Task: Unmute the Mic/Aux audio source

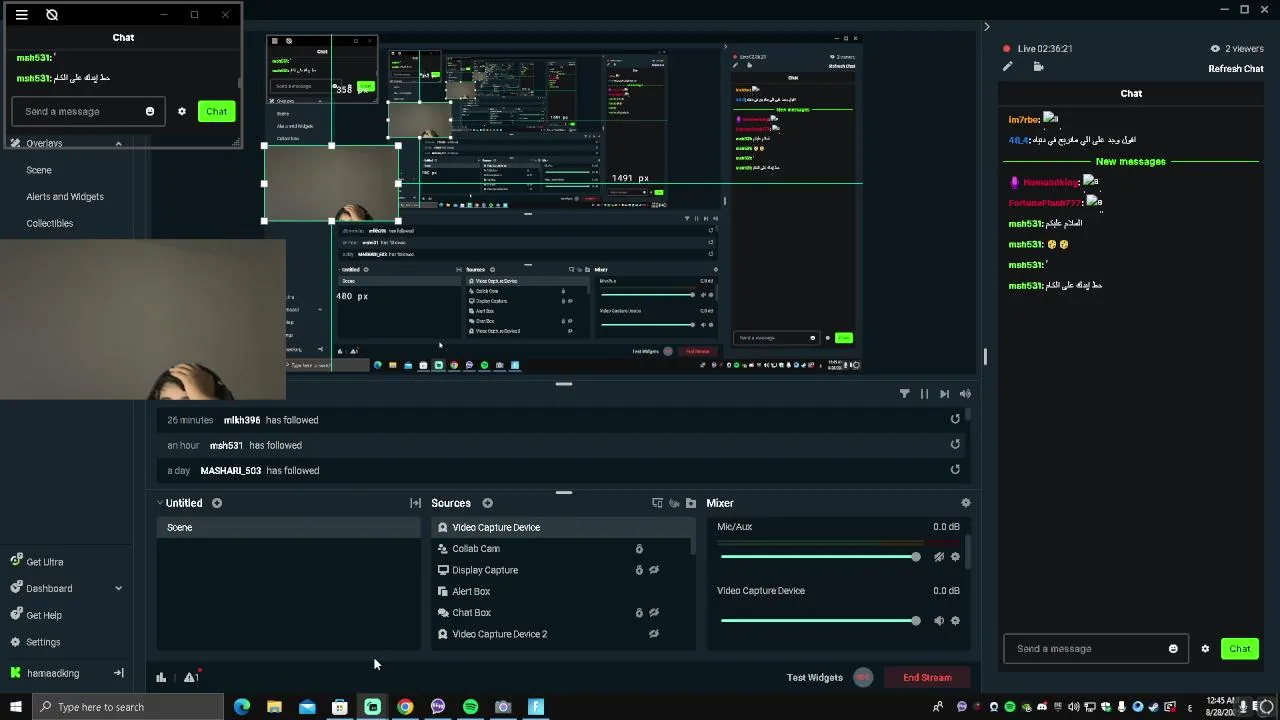Action: click(938, 557)
